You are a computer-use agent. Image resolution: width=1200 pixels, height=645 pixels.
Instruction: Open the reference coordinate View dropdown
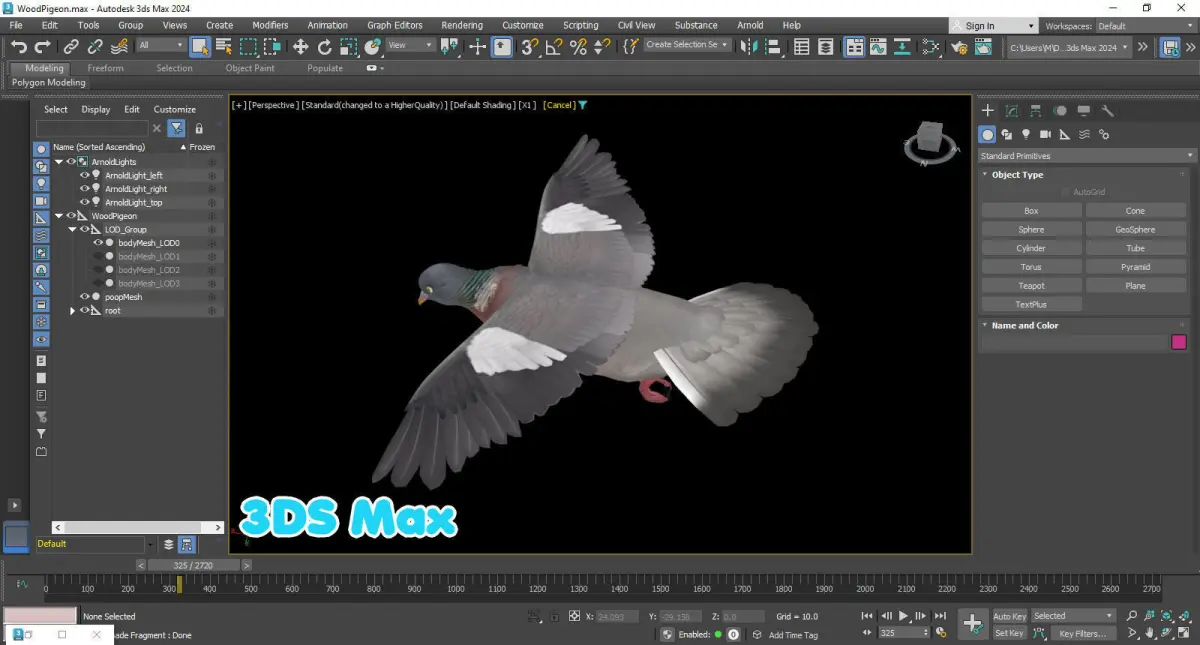(x=411, y=46)
